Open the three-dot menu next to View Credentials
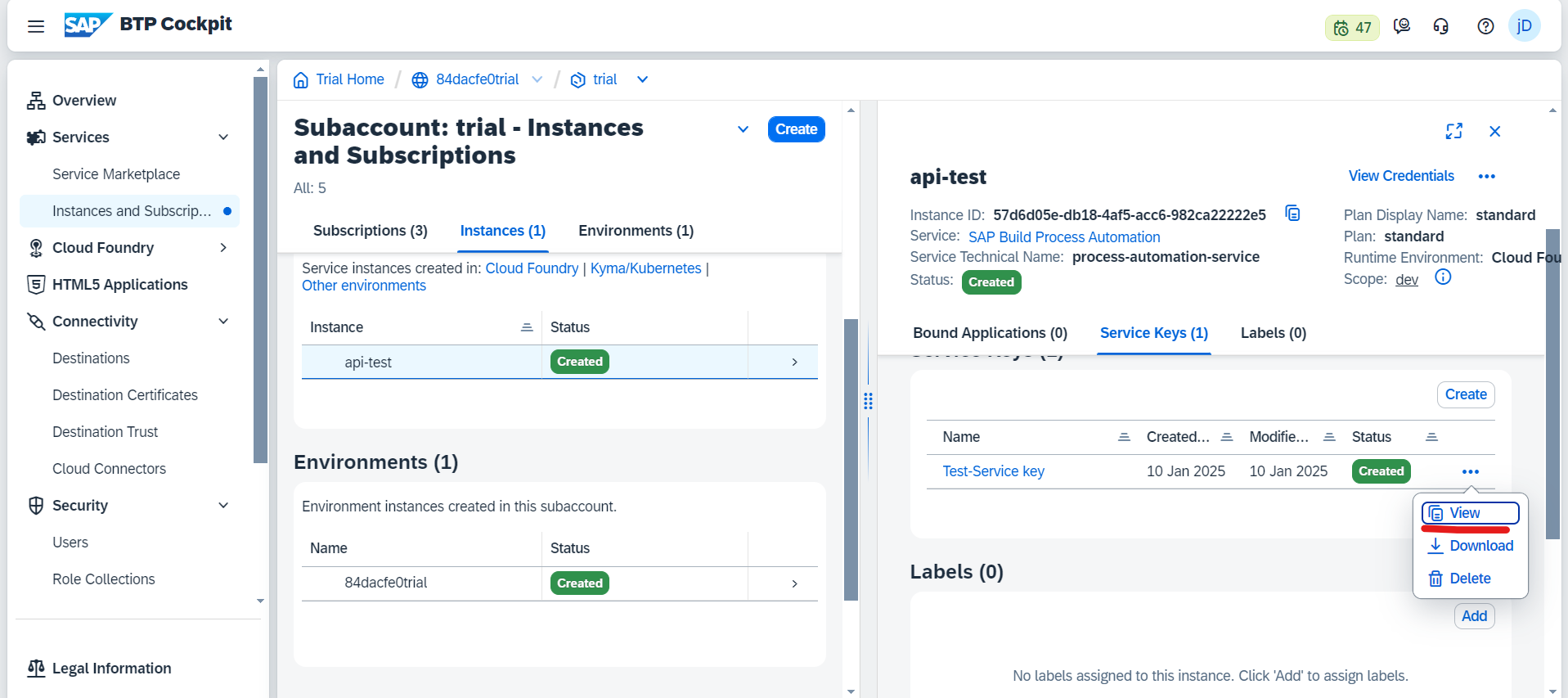Image resolution: width=1568 pixels, height=698 pixels. click(x=1487, y=177)
